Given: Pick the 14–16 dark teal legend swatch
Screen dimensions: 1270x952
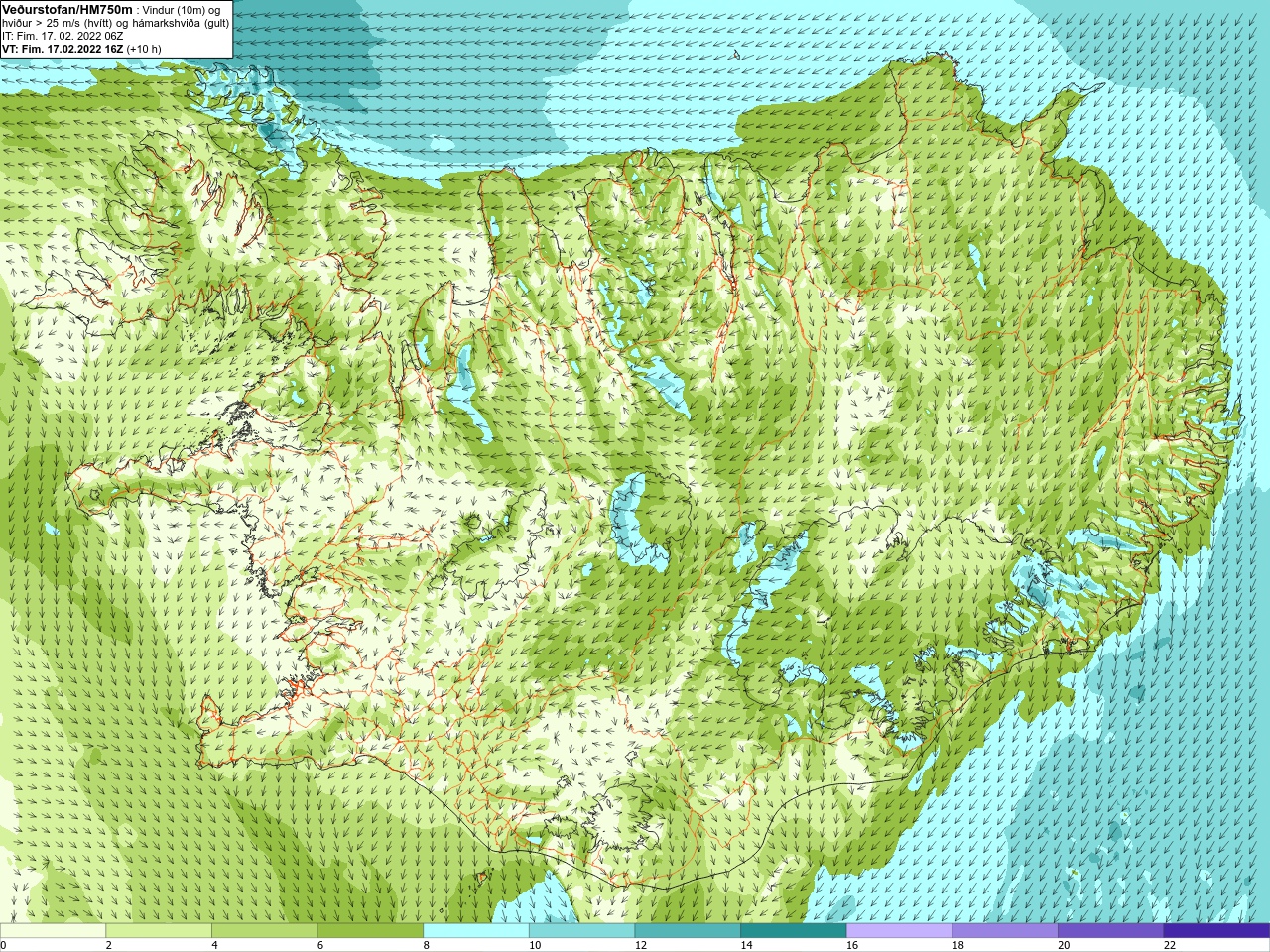Looking at the screenshot, I should [x=794, y=930].
